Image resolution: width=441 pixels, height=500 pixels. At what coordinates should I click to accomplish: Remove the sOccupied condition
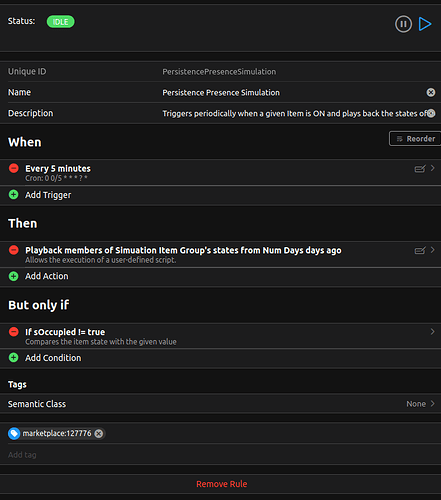click(x=14, y=332)
